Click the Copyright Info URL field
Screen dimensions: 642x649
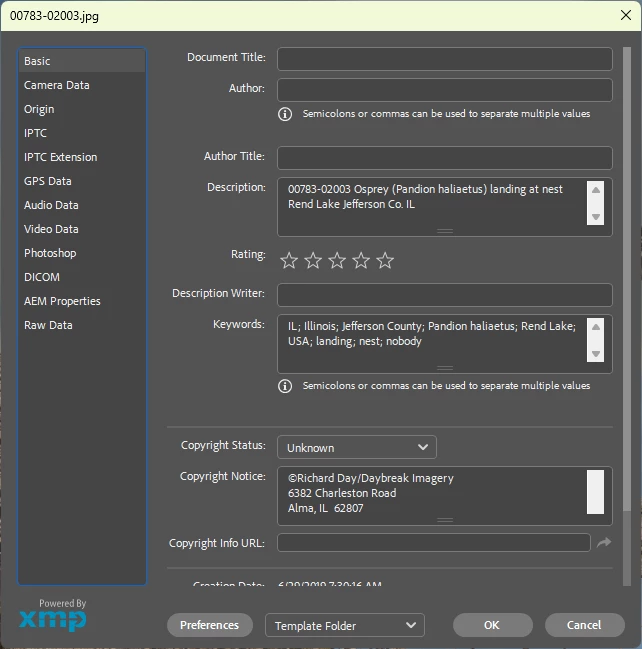[434, 542]
